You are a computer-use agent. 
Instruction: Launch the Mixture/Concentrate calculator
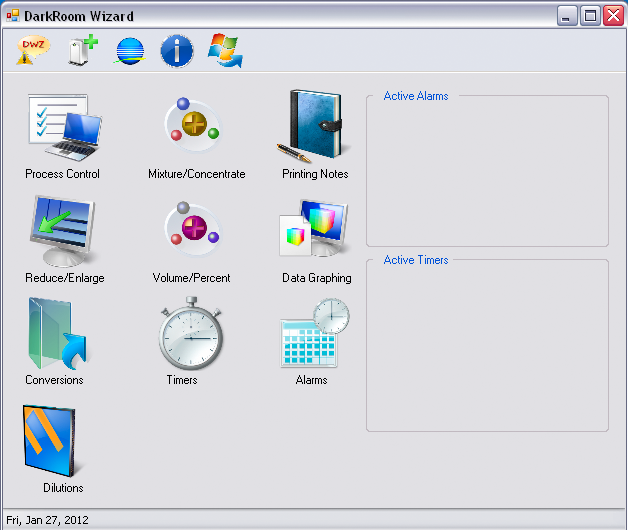point(193,126)
